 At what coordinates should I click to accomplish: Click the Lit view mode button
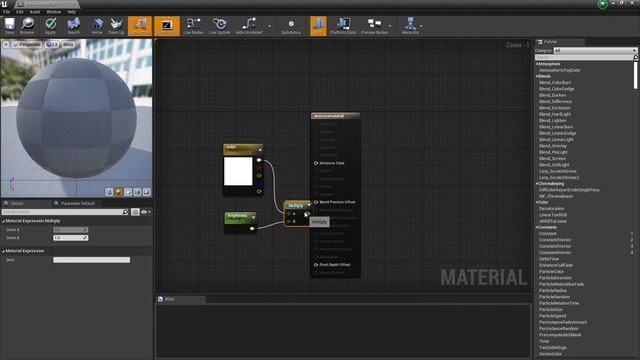pos(52,44)
